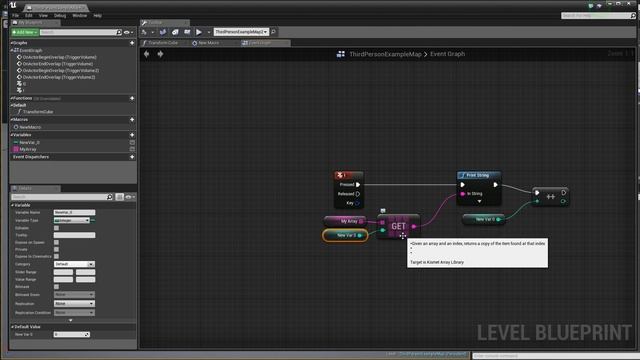This screenshot has width=640, height=360.
Task: Navigate forward in the graph history
Action: coord(160,54)
